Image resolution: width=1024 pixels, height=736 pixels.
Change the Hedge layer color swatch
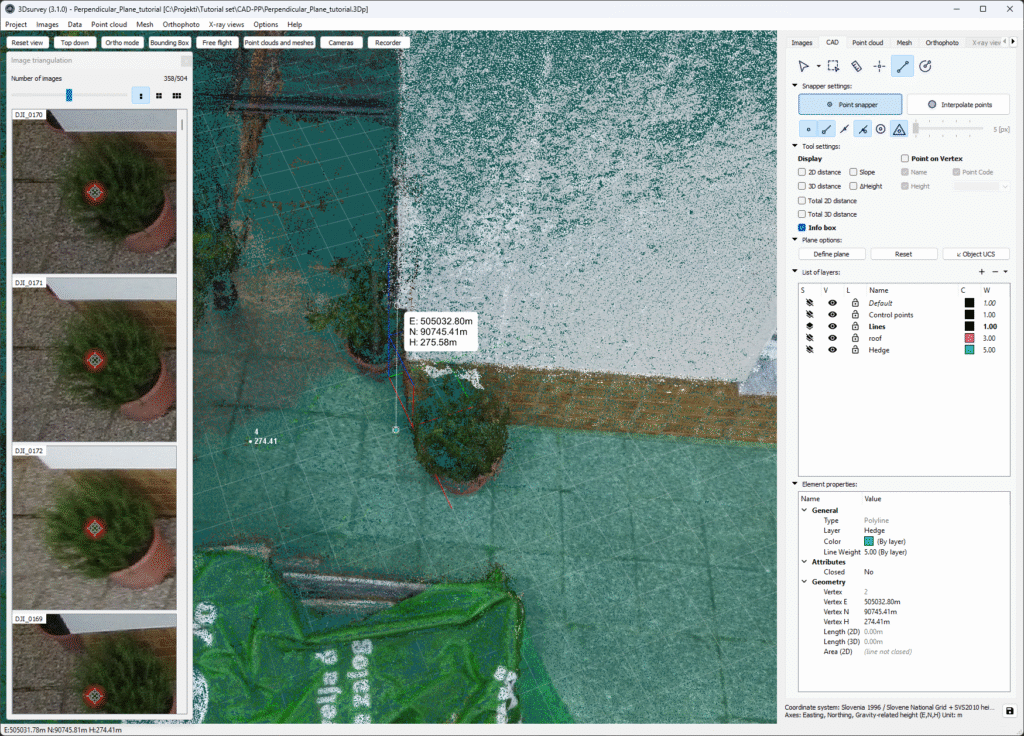(x=969, y=350)
